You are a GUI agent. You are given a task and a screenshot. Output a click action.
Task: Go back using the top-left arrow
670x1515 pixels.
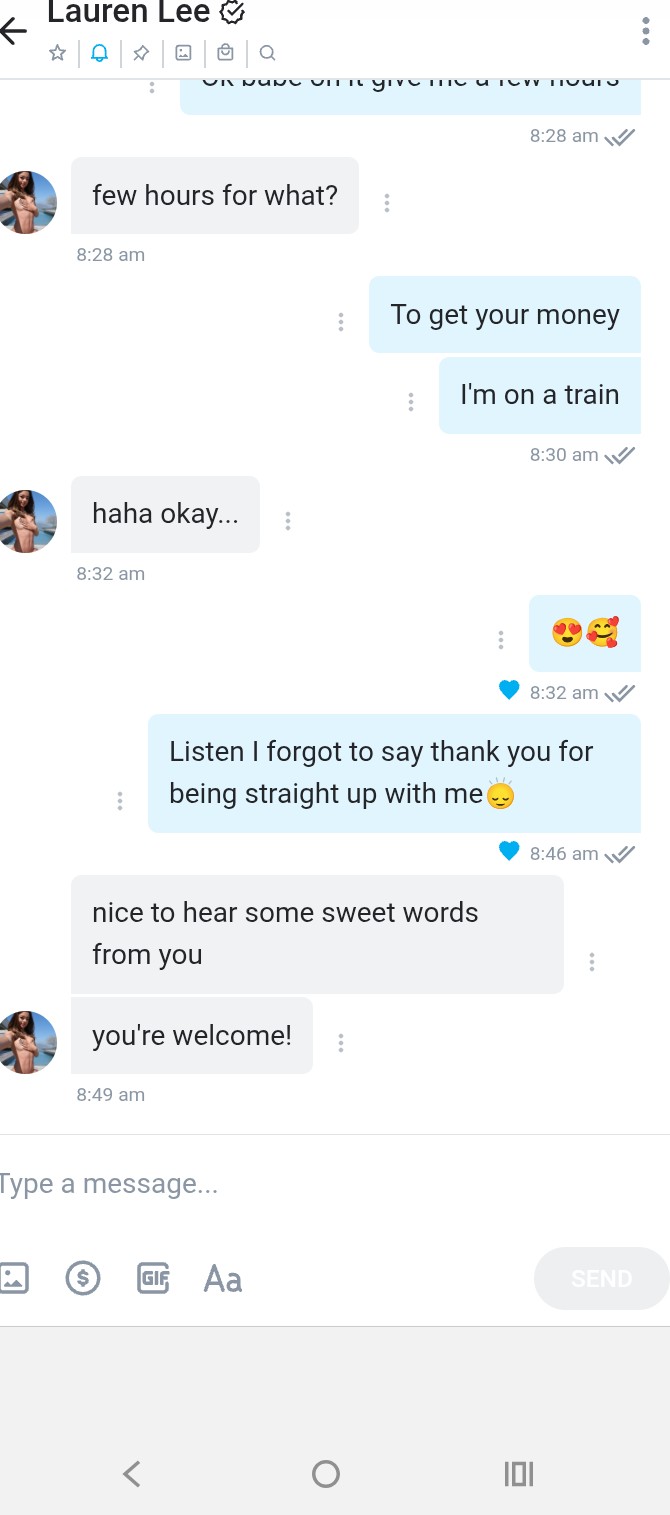(14, 30)
